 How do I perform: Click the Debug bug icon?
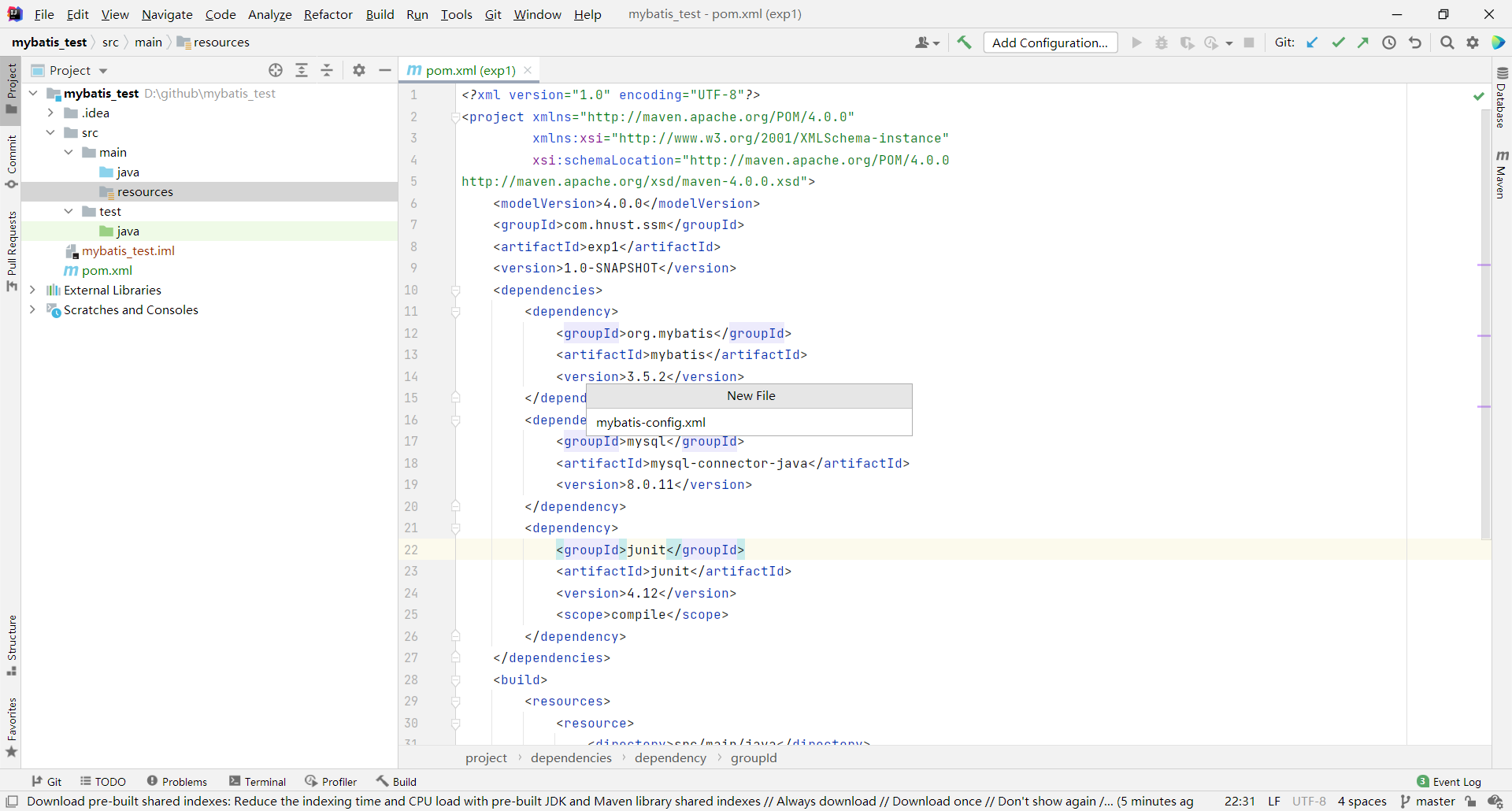(1162, 43)
